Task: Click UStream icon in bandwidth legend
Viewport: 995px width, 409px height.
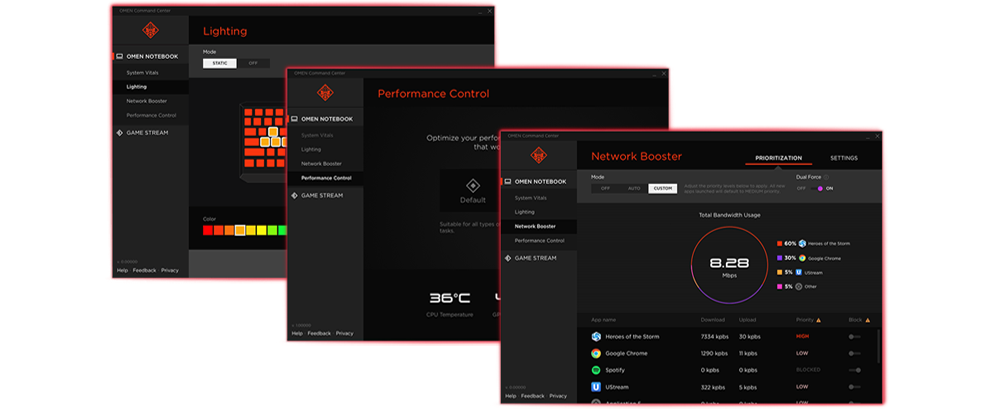Action: (x=798, y=272)
